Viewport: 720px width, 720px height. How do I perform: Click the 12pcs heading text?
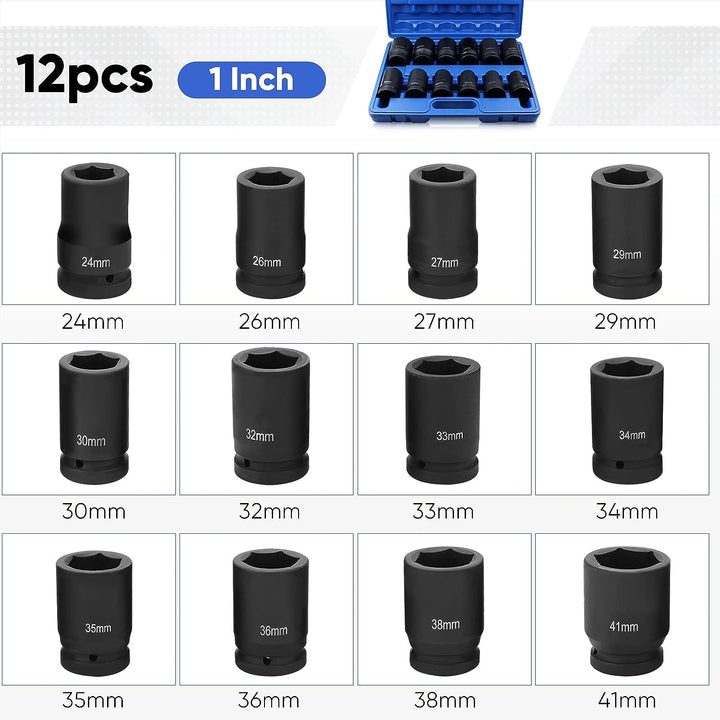click(84, 76)
